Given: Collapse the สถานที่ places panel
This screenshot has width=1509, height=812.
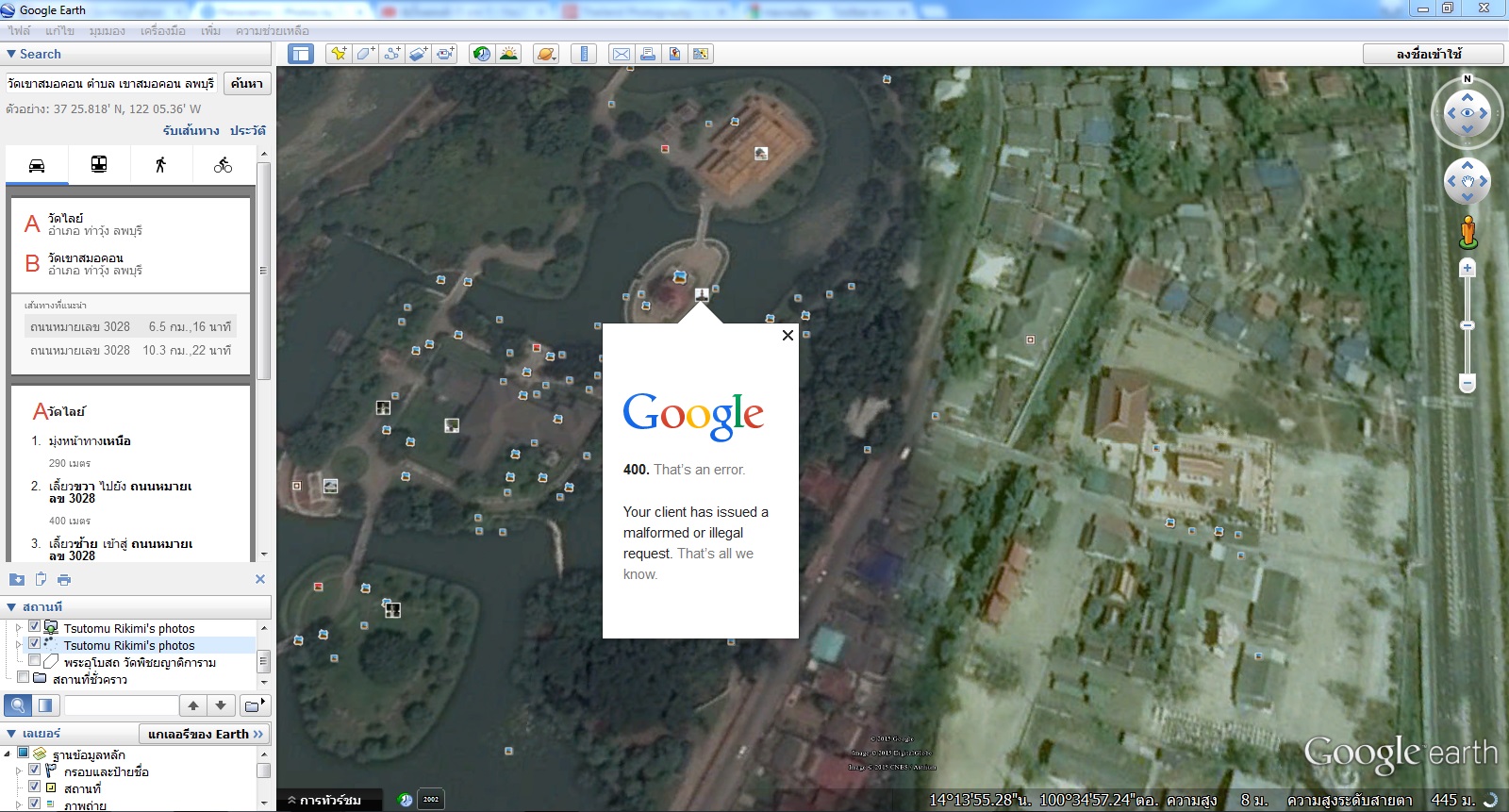Looking at the screenshot, I should pyautogui.click(x=11, y=607).
